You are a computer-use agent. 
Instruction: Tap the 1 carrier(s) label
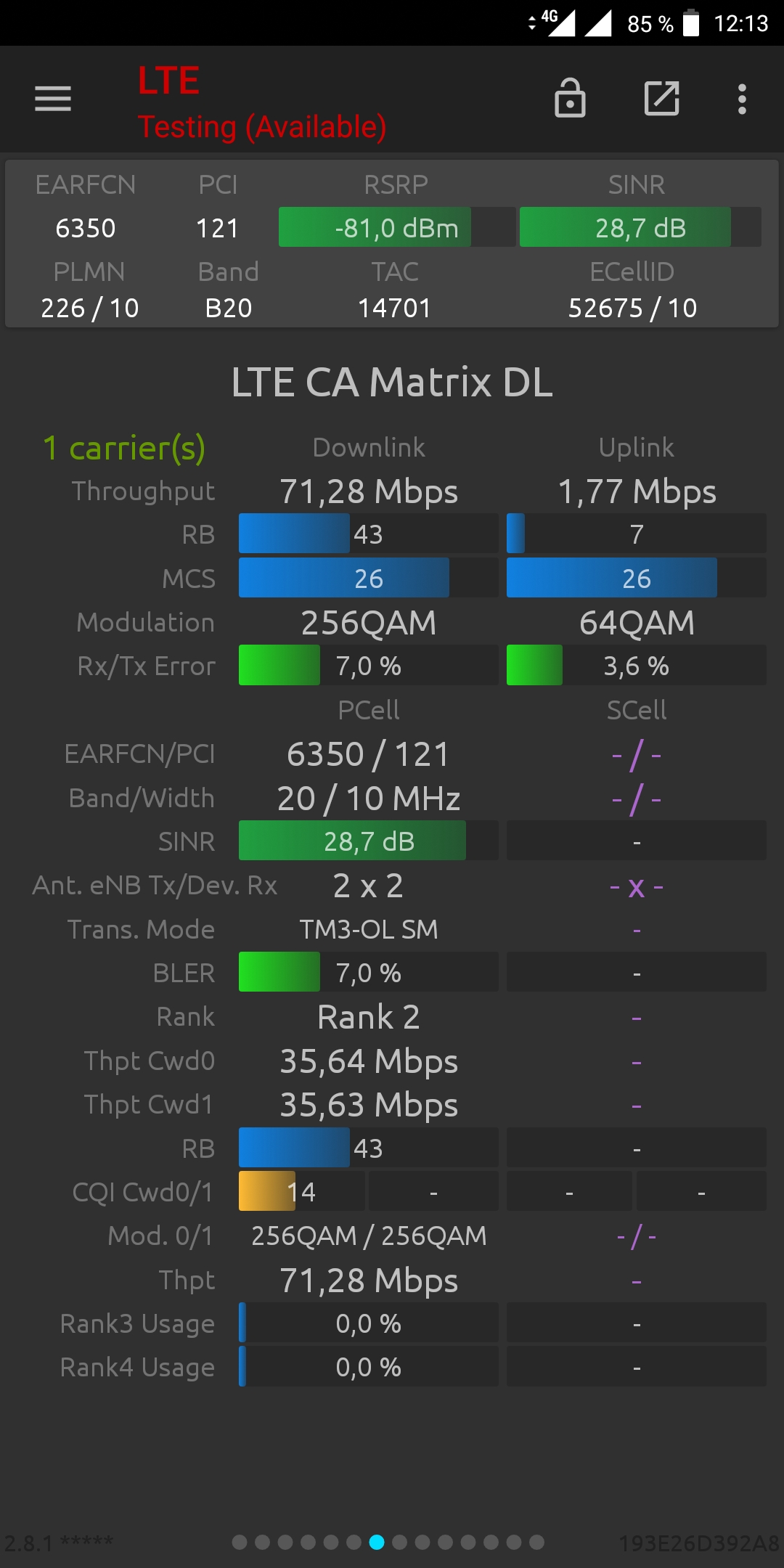coord(124,448)
